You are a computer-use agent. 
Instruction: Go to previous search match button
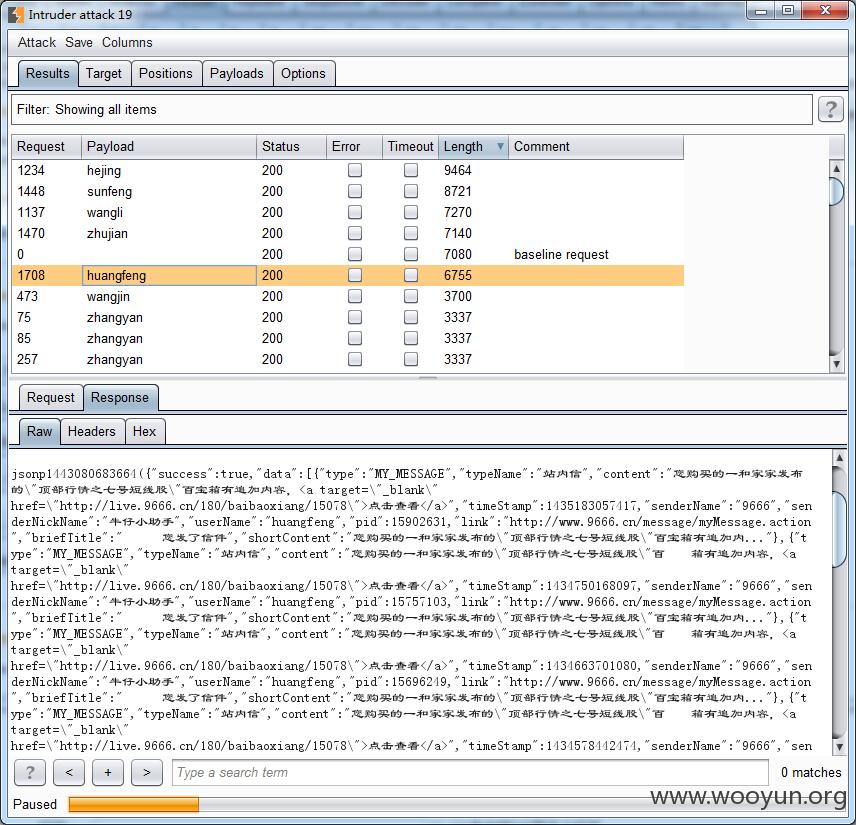69,772
